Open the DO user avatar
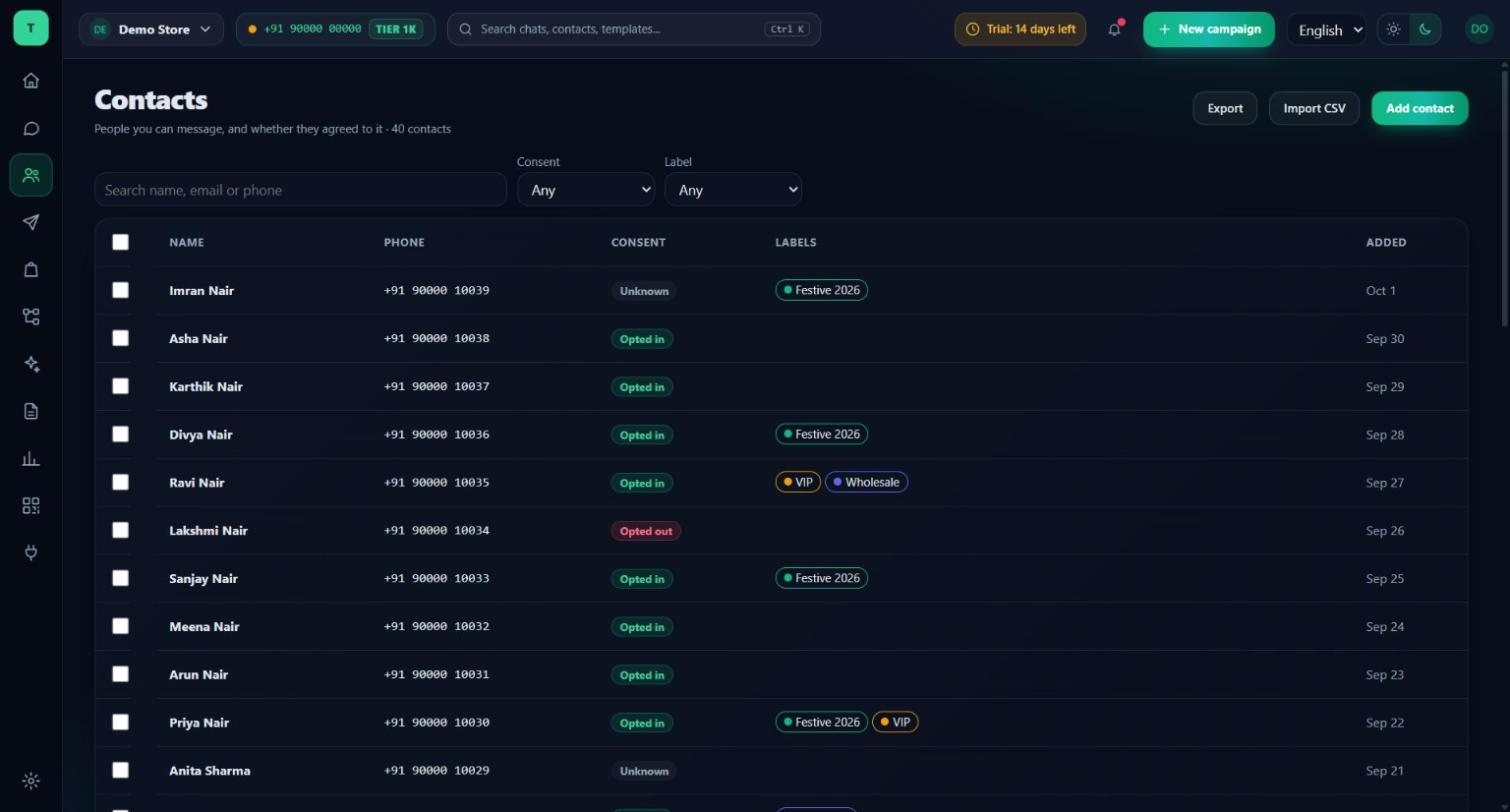This screenshot has height=812, width=1510. coord(1479,29)
